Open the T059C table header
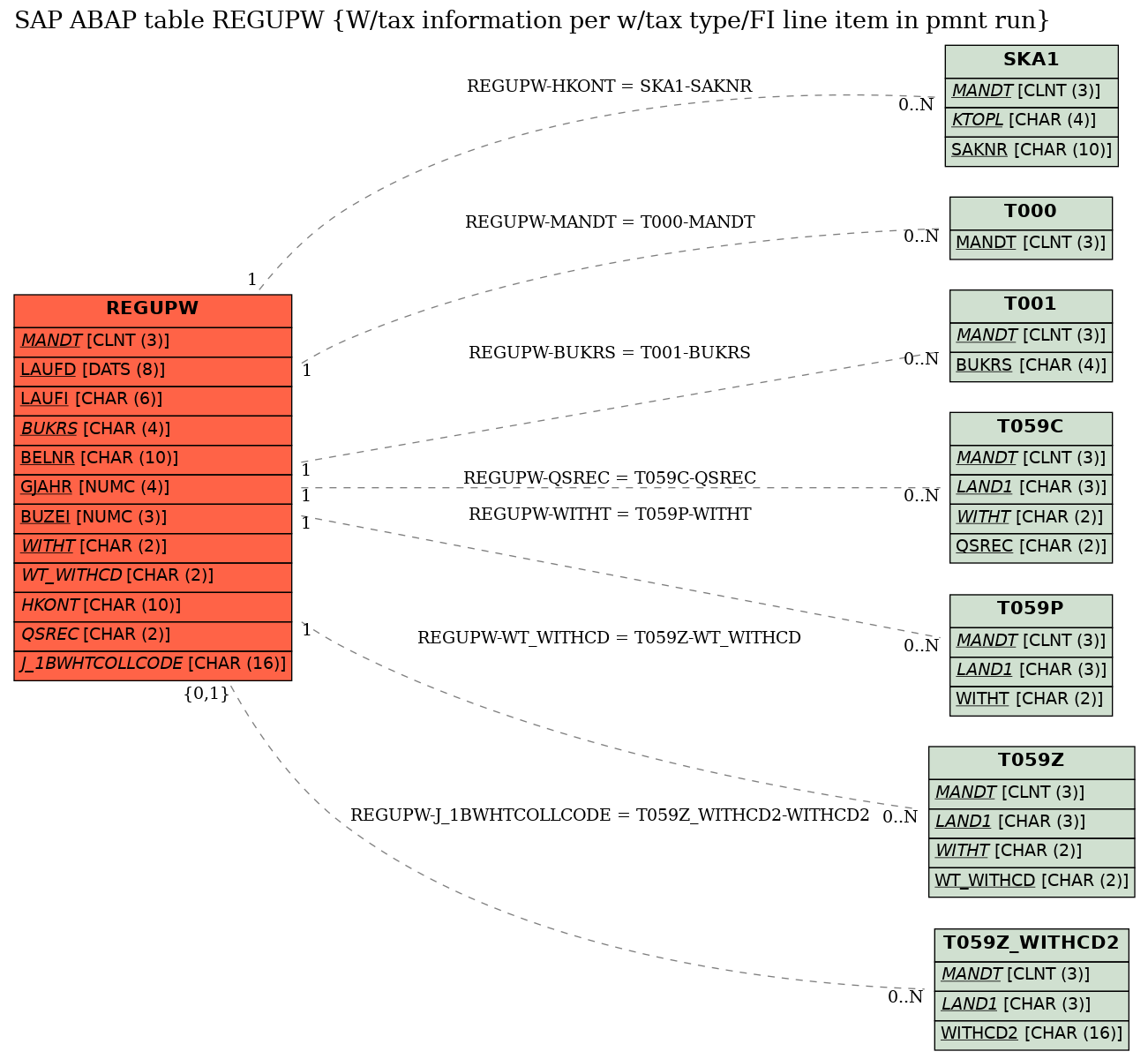1148x1059 pixels. point(1031,428)
